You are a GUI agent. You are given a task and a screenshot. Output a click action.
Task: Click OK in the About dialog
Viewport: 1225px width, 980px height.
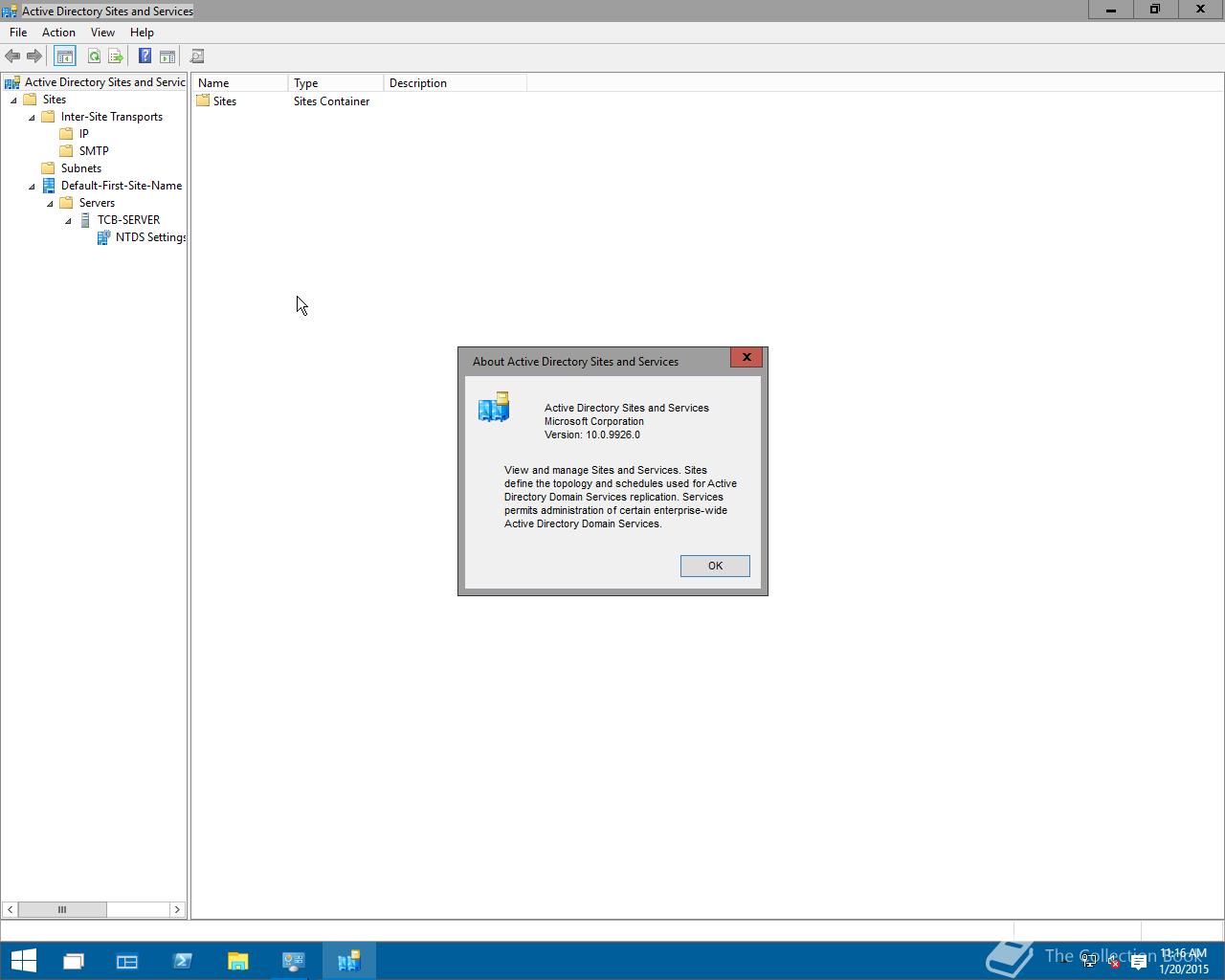click(x=715, y=566)
